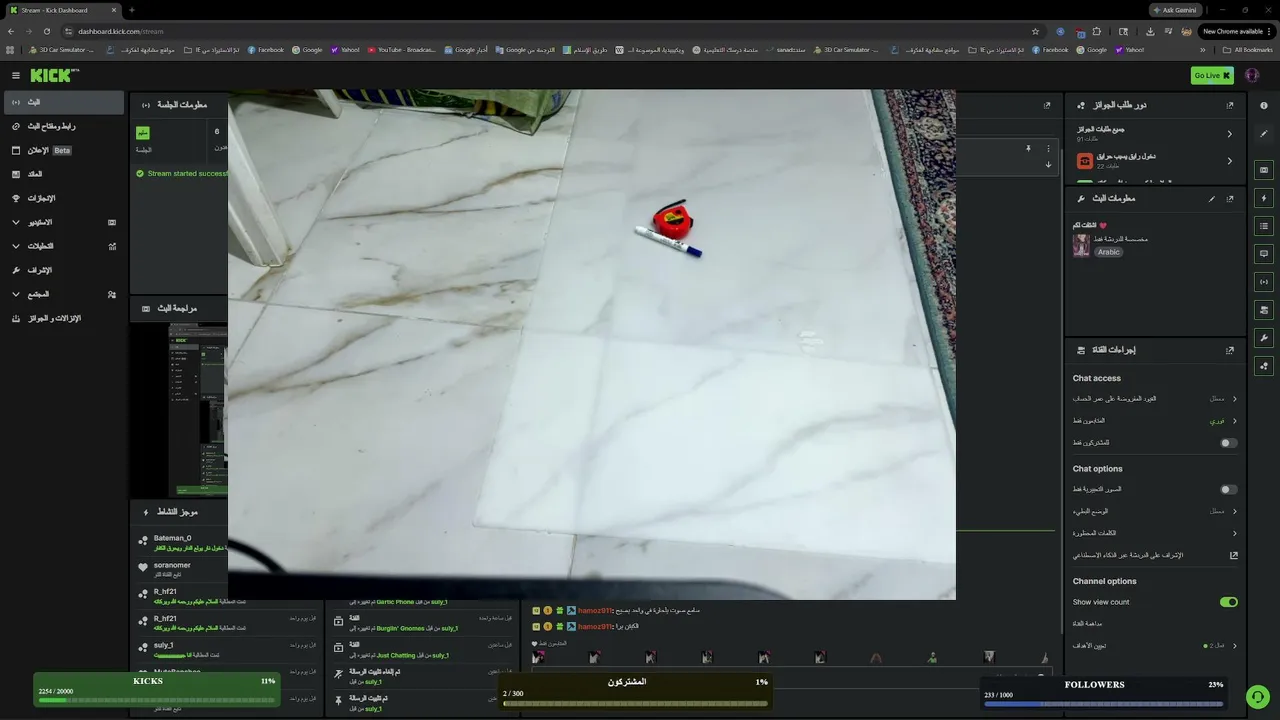Click the pin icon right of the video
The image size is (1280, 720).
(x=1028, y=149)
